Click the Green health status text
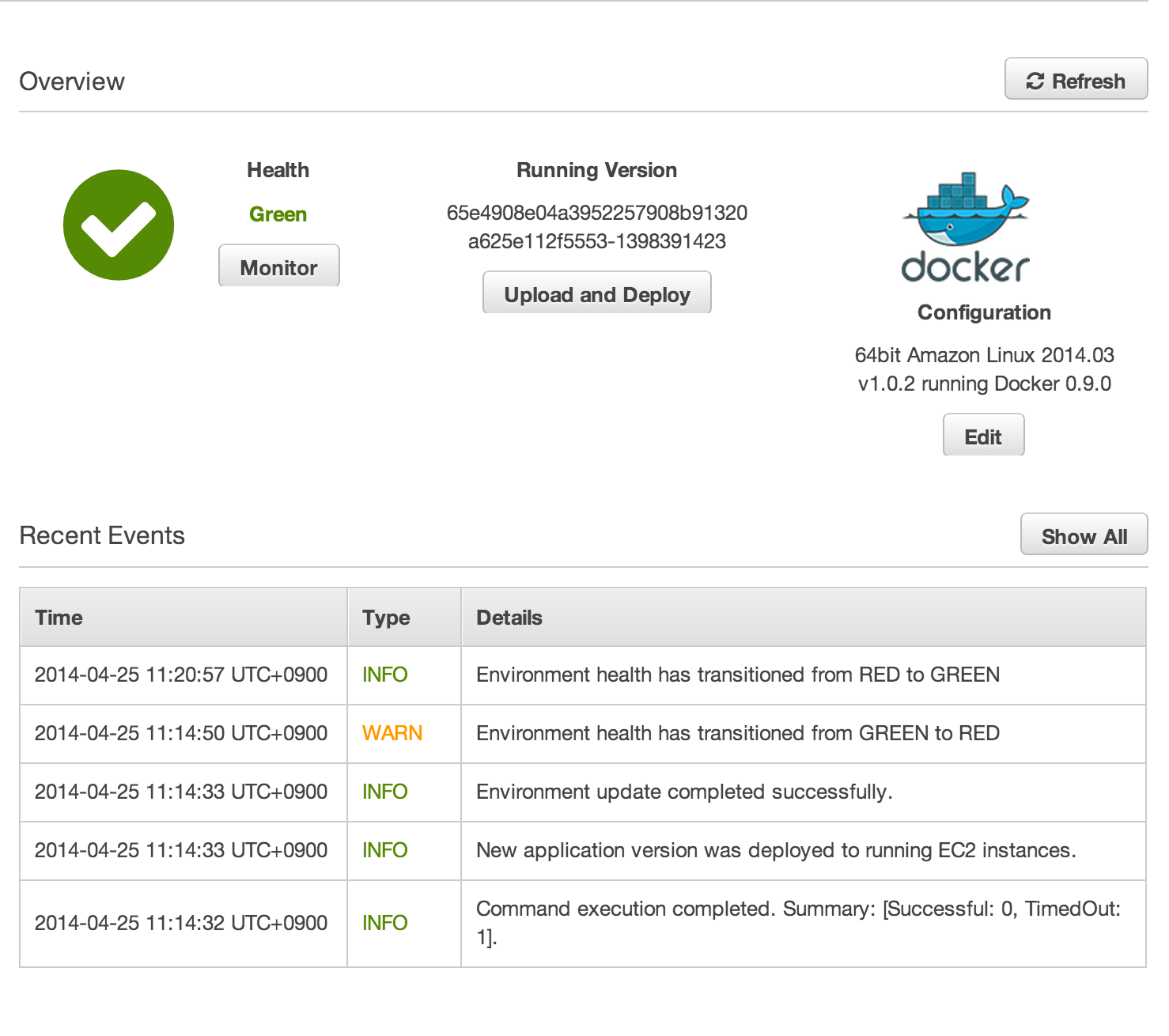The image size is (1169, 1036). click(278, 214)
